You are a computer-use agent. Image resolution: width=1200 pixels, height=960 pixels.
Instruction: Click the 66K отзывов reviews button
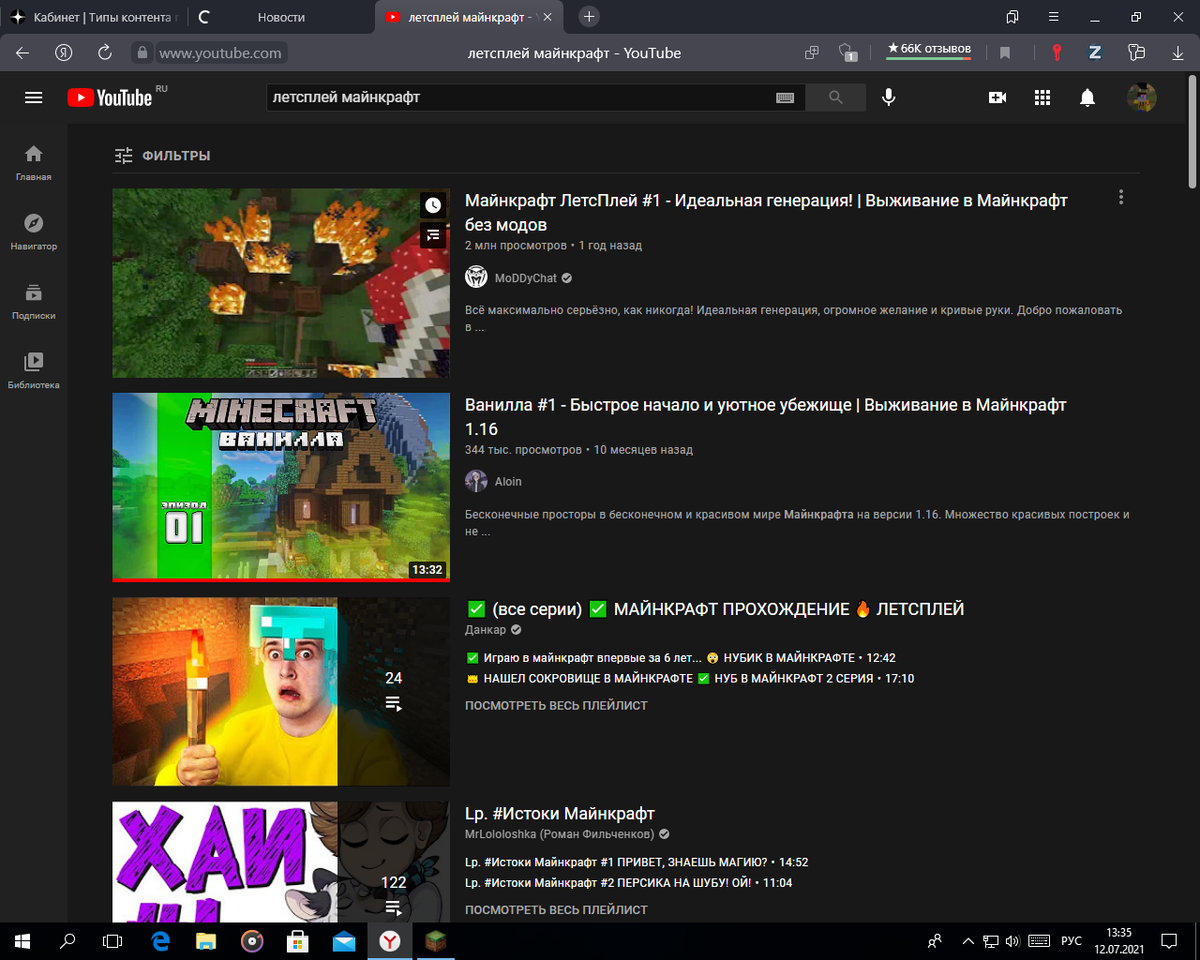(929, 50)
